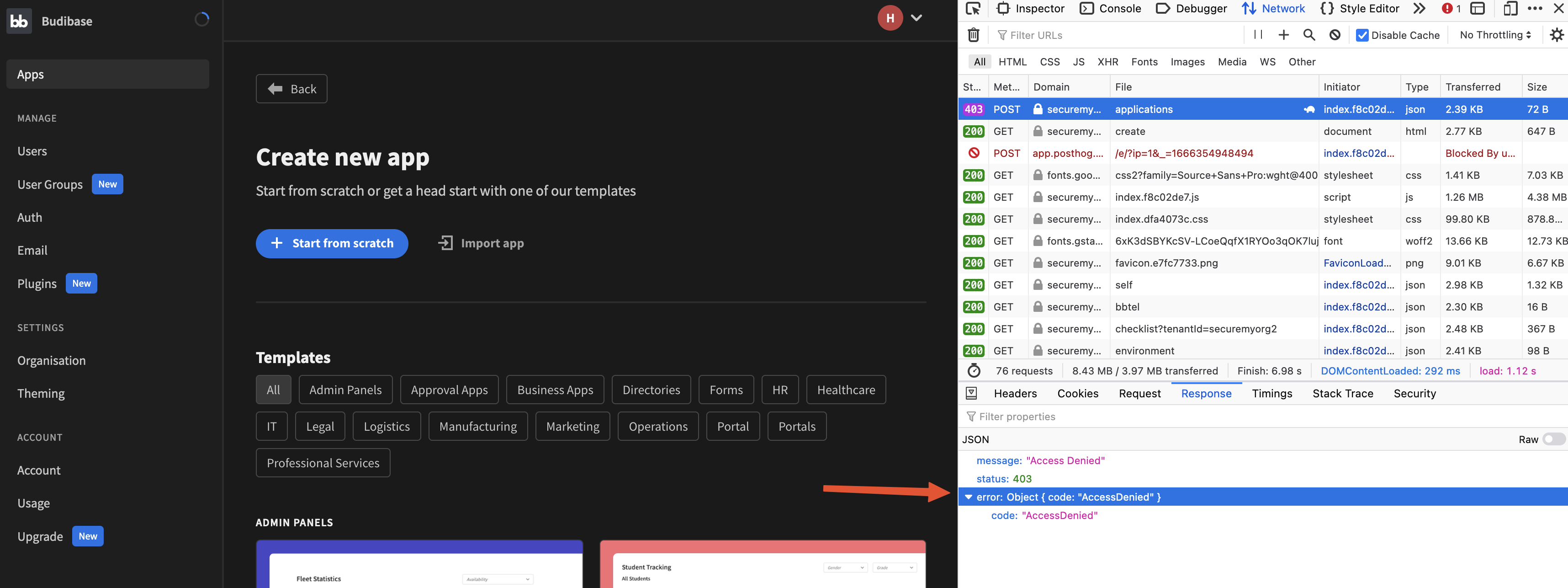
Task: Open network request search
Action: [1309, 35]
